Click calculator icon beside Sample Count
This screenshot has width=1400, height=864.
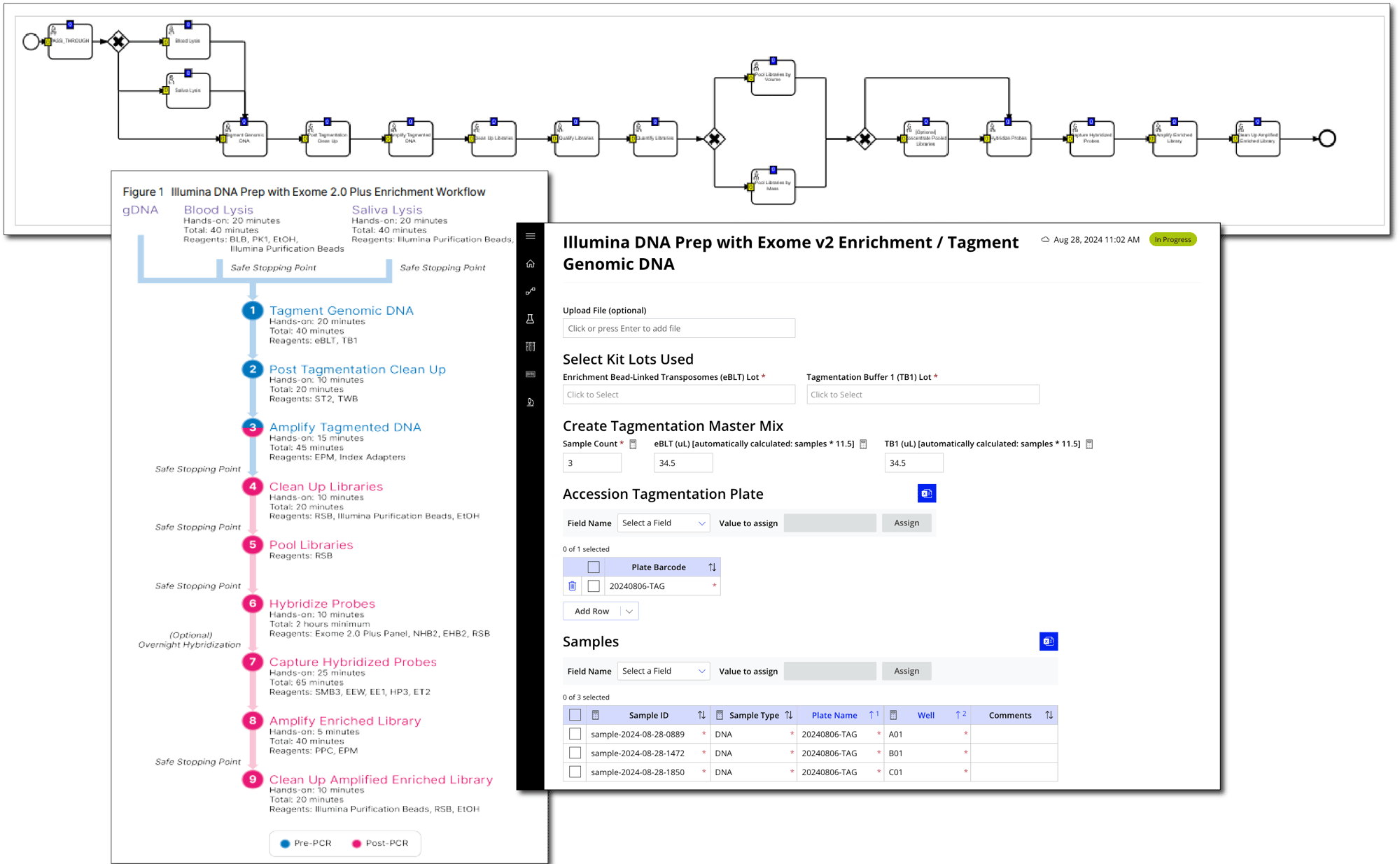tap(633, 444)
